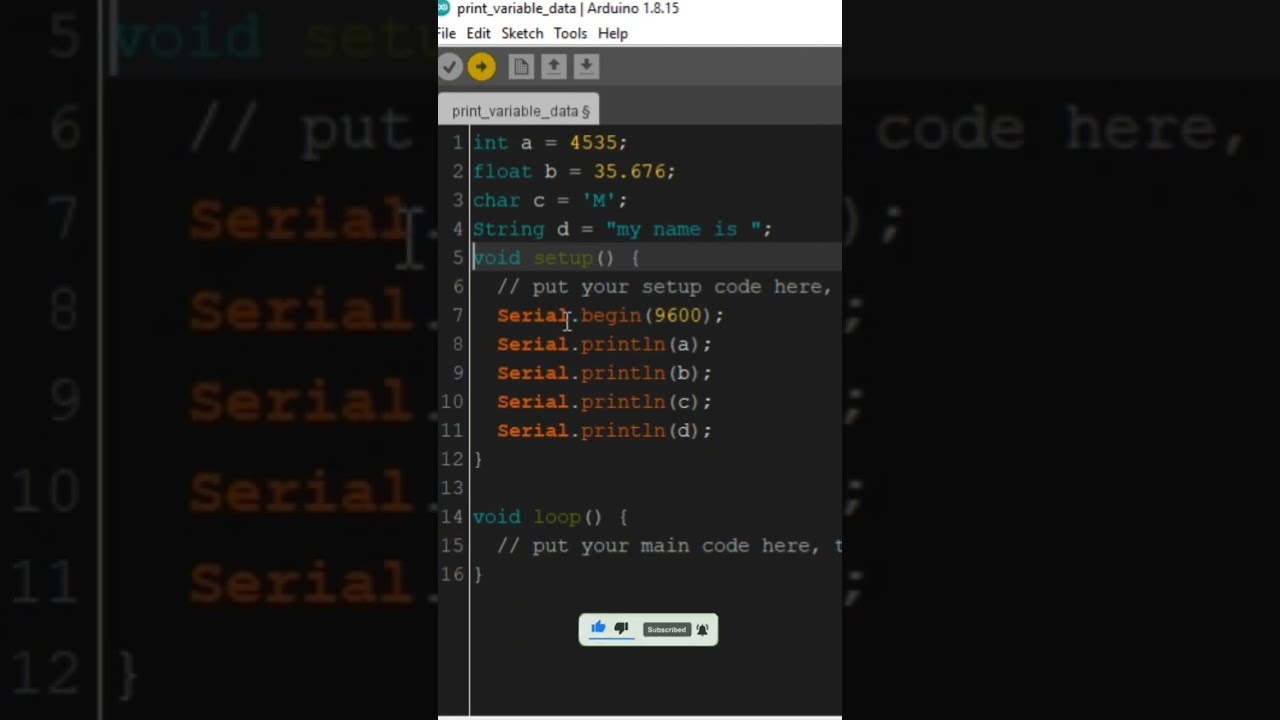
Task: Open the Edit menu
Action: point(478,33)
